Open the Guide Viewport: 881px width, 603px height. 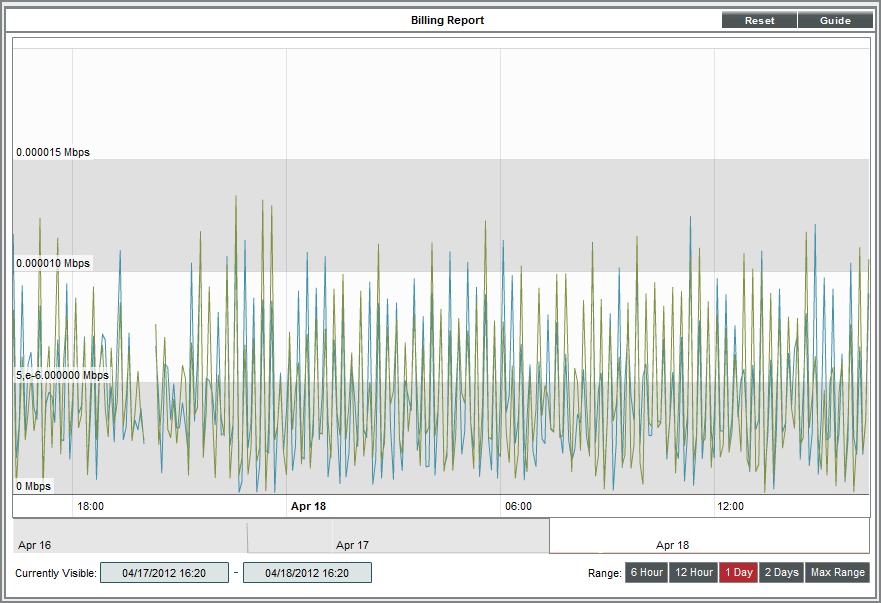point(835,20)
